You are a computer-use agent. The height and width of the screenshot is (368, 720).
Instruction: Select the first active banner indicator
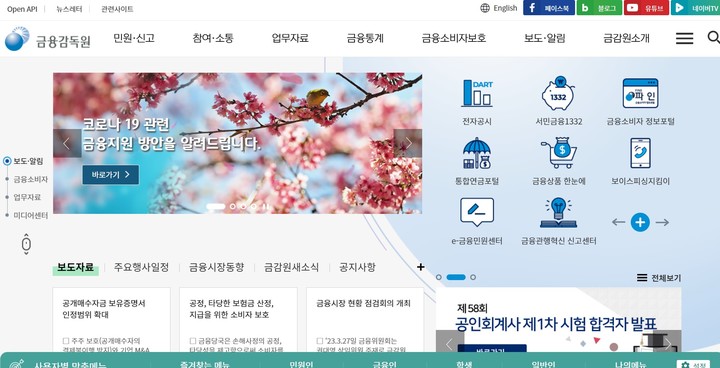click(x=215, y=207)
